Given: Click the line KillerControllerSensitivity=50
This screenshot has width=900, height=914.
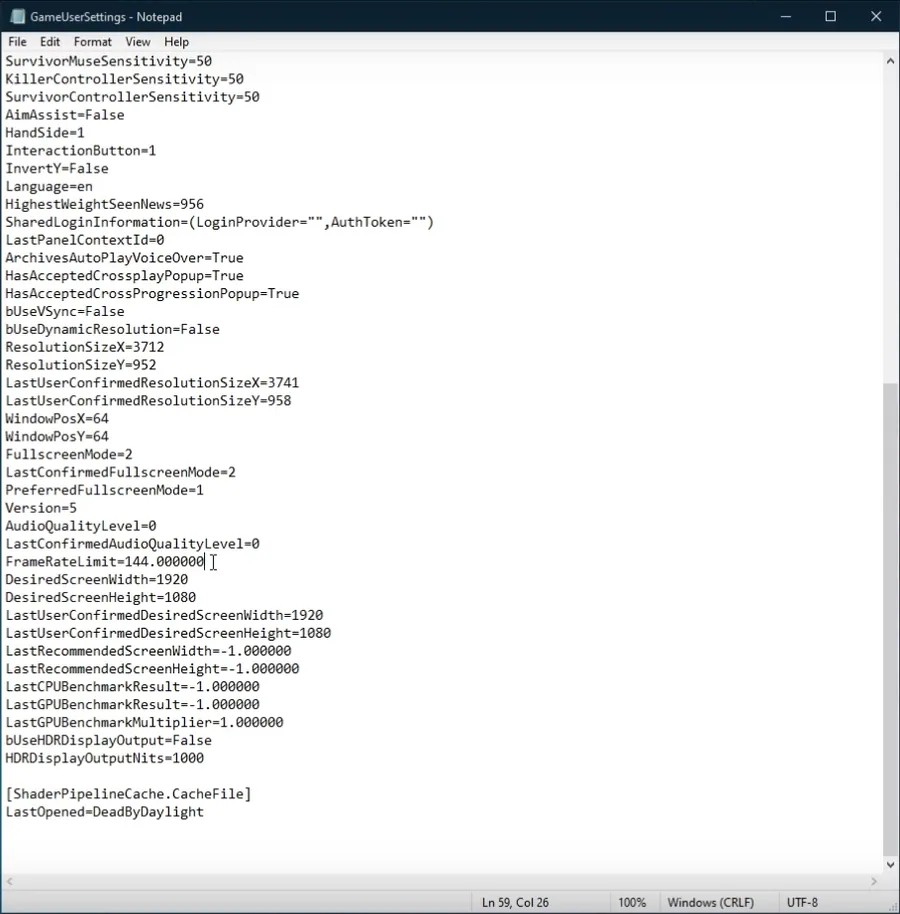Looking at the screenshot, I should pos(124,79).
